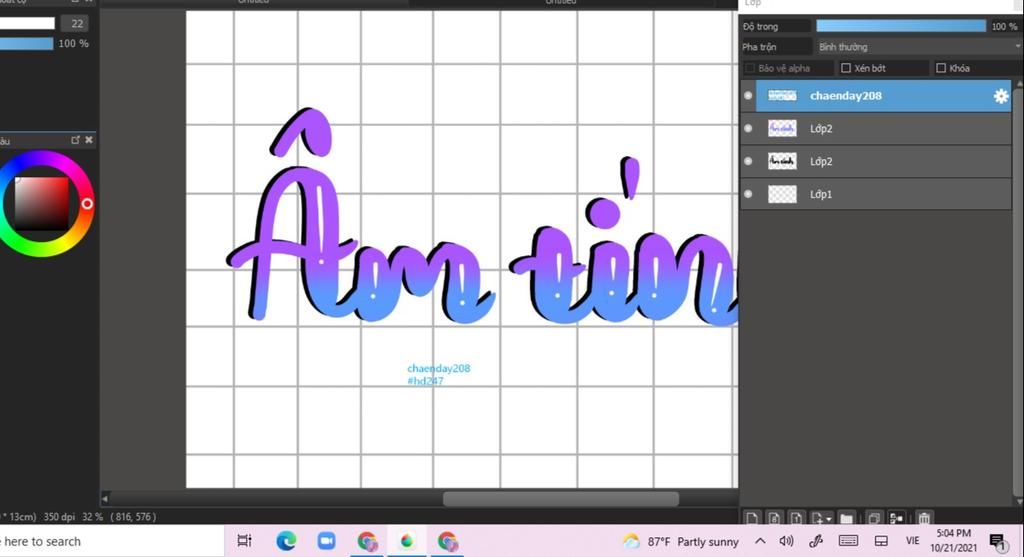Click the canvas scroll-left arrow
This screenshot has height=557, width=1024.
pos(104,499)
